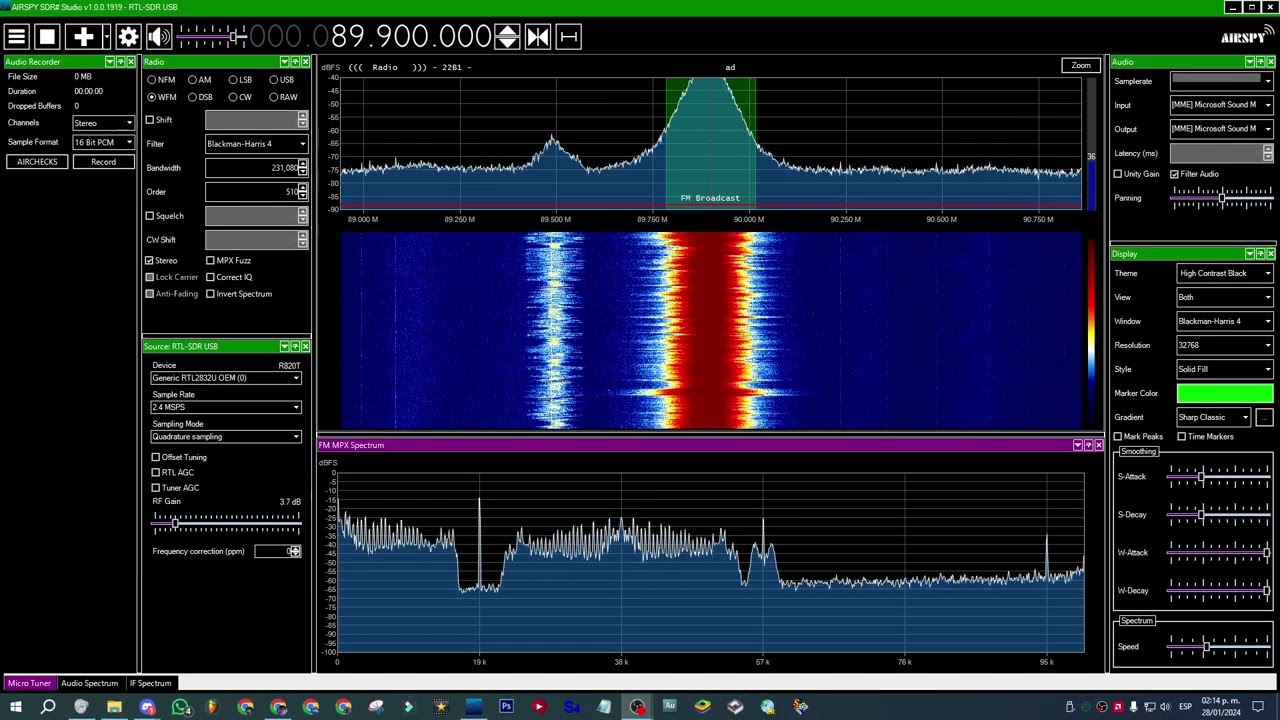Click the Record button

(x=103, y=162)
